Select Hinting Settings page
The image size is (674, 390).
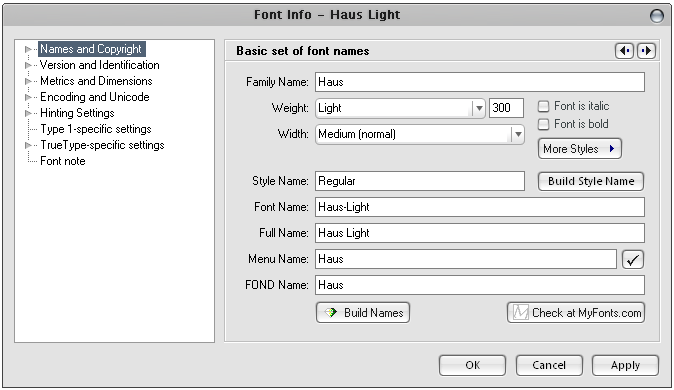[77, 113]
